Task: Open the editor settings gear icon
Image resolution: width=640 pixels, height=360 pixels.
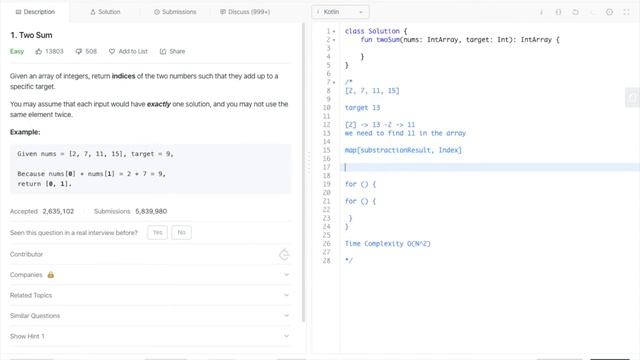Action: tap(609, 12)
